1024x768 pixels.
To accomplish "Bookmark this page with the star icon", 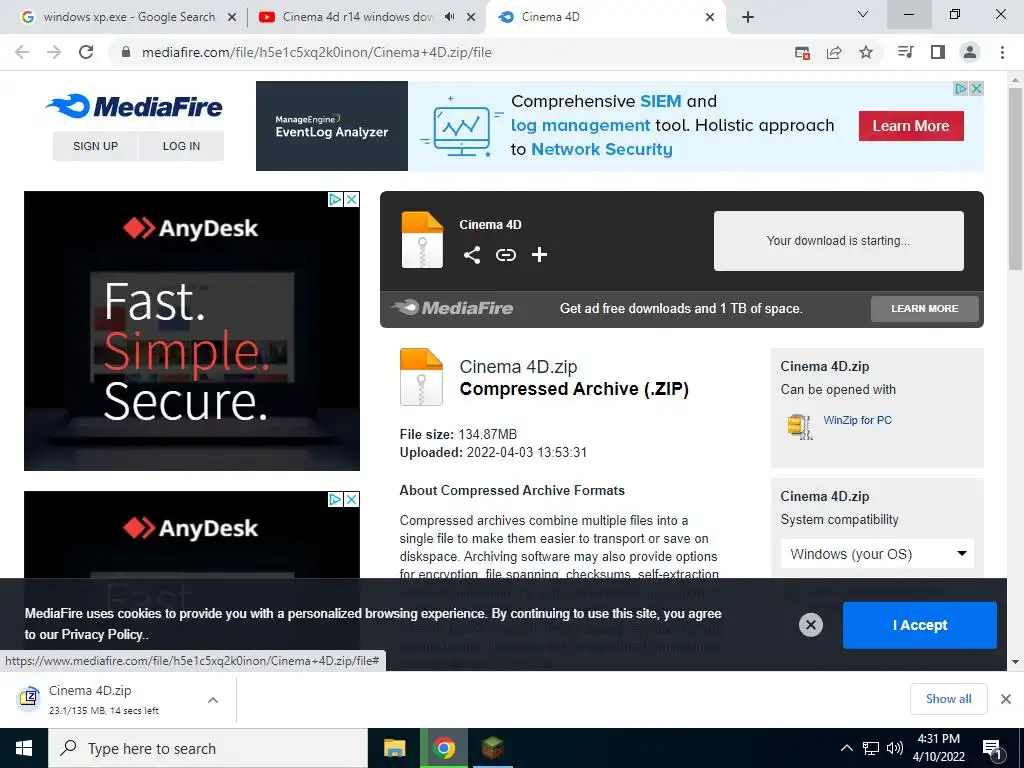I will click(866, 52).
